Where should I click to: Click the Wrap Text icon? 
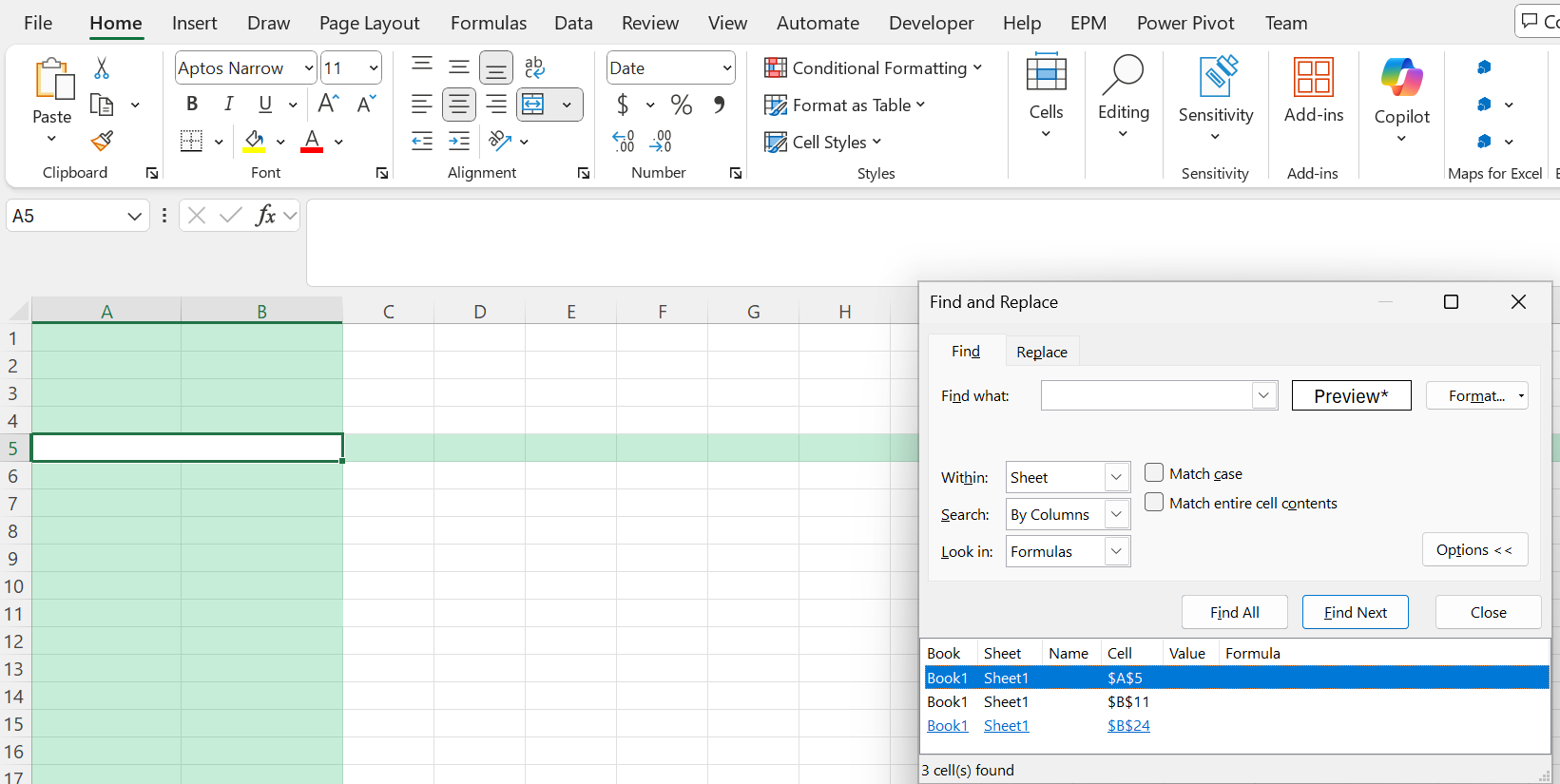534,67
